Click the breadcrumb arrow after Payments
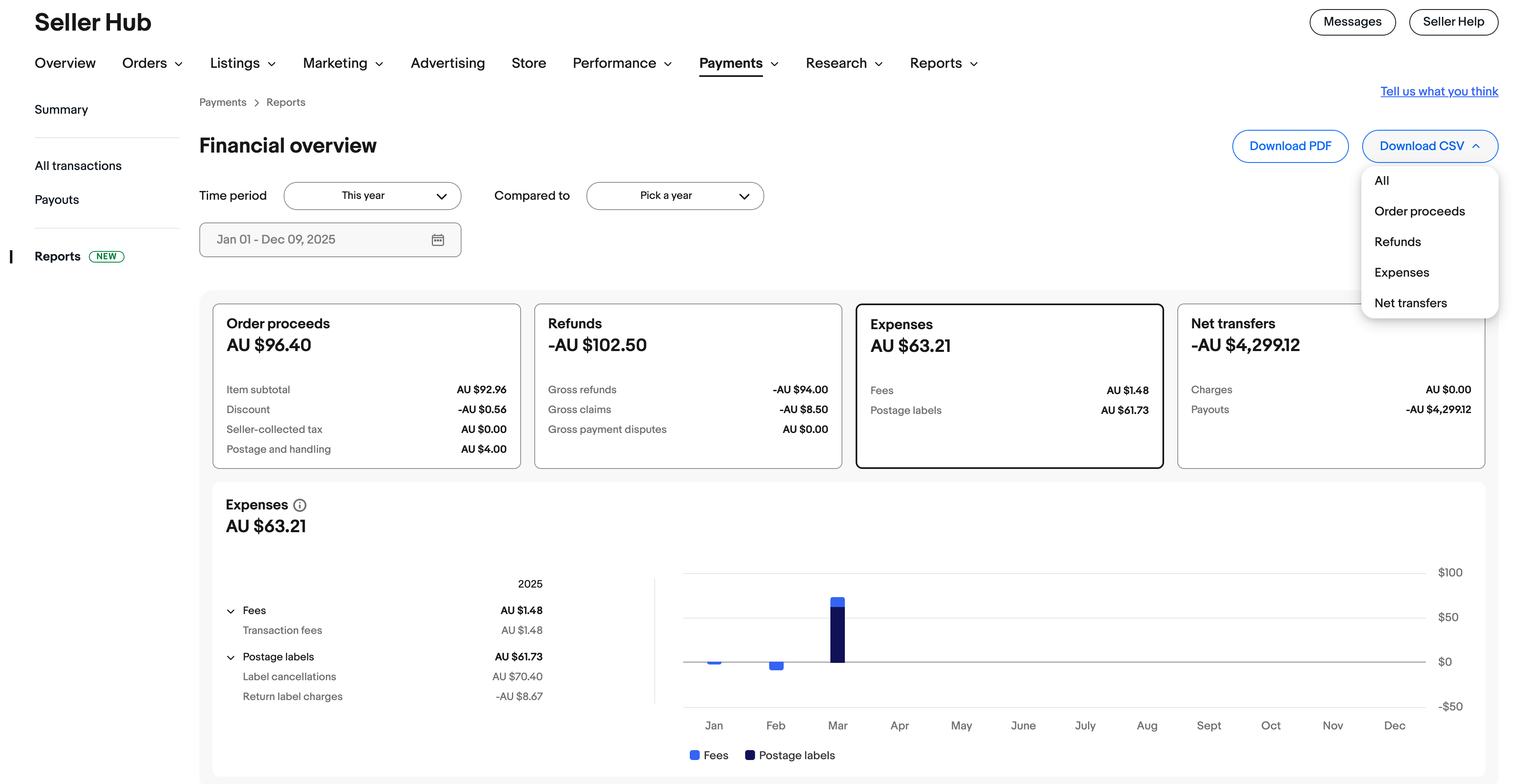The image size is (1521, 784). point(256,103)
